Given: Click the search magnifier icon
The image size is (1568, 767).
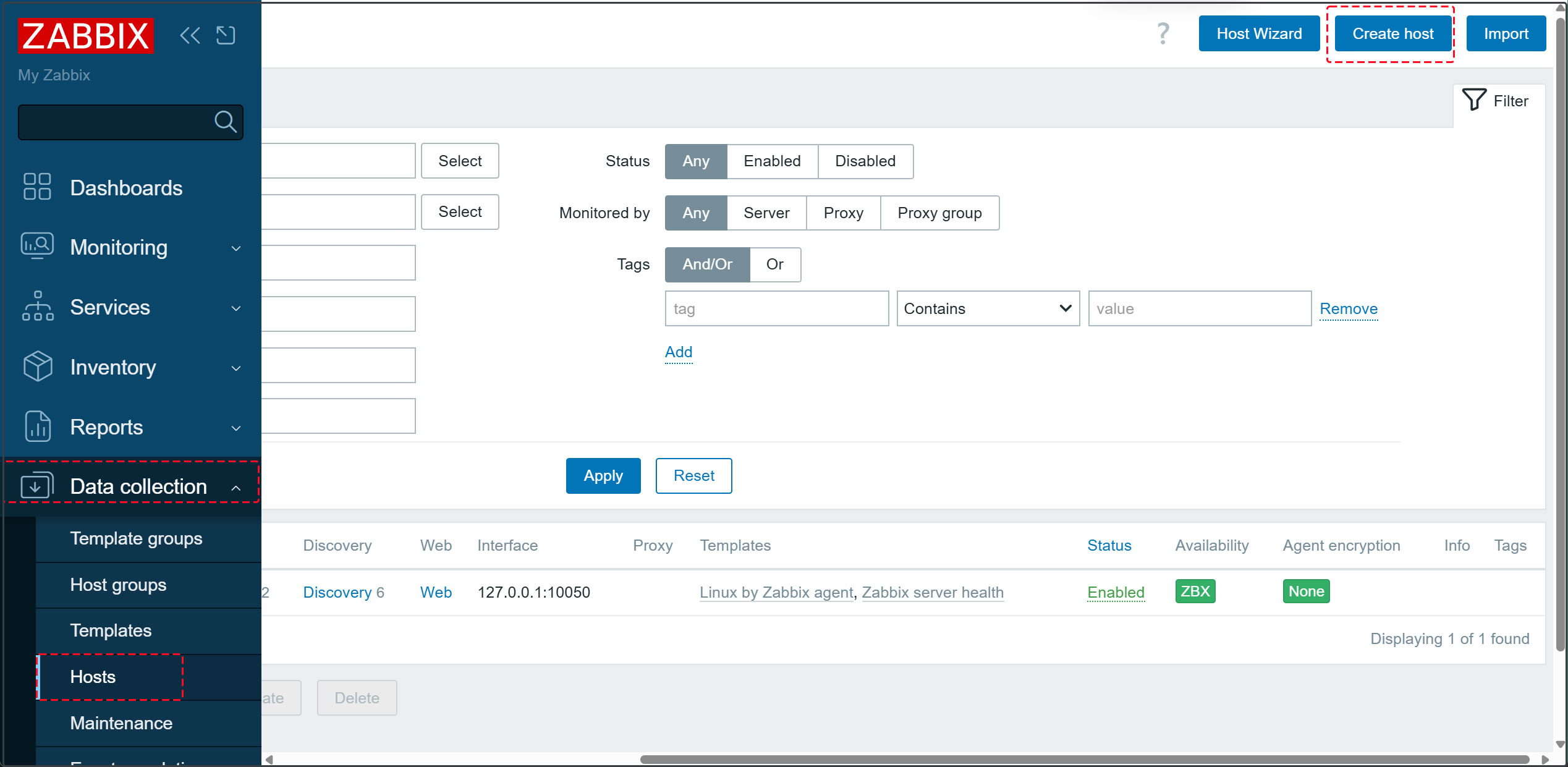Looking at the screenshot, I should coord(225,122).
